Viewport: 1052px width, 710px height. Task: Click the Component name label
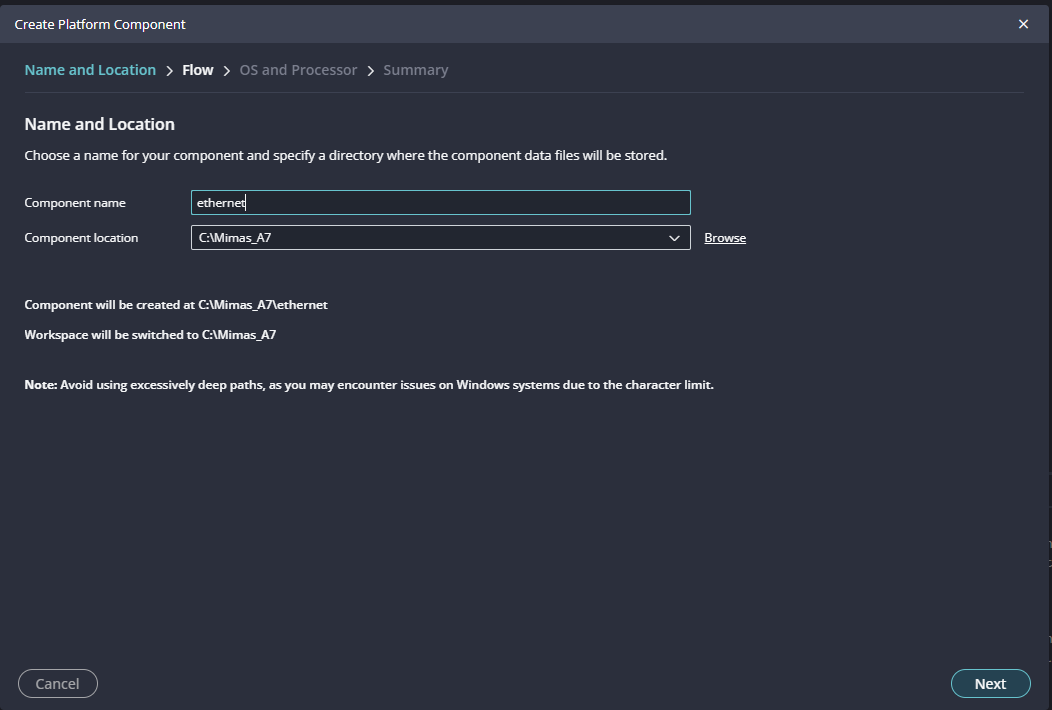75,203
